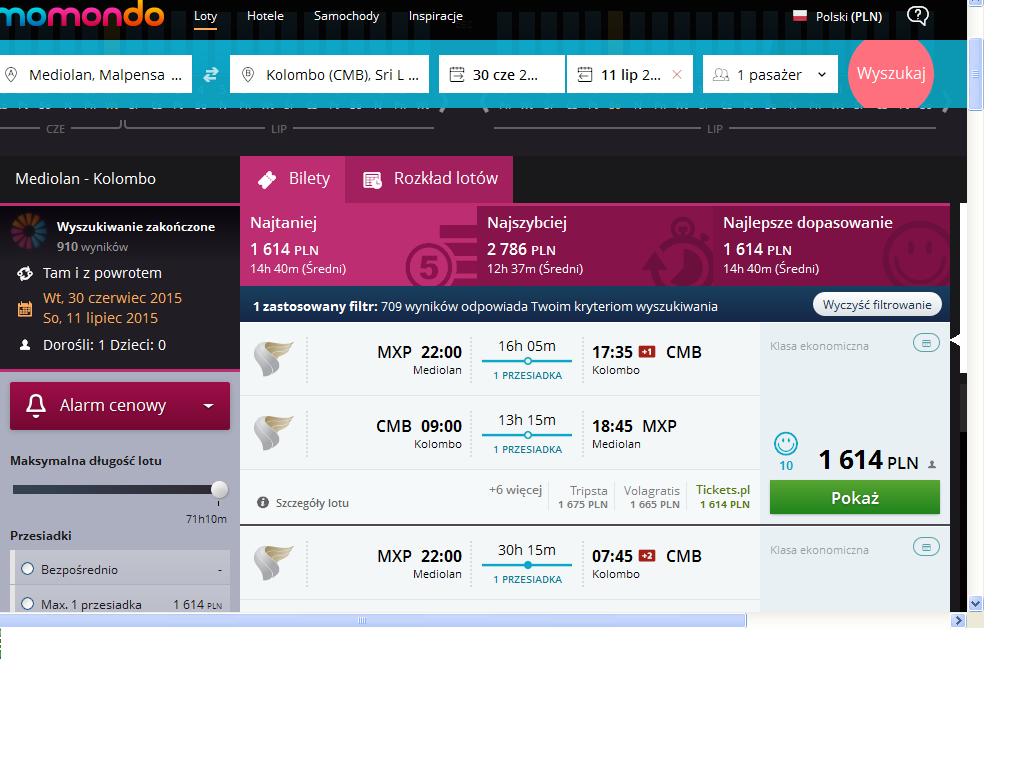This screenshot has width=1024, height=768.
Task: Click the Maksymalna długość lotu slider handle
Action: pyautogui.click(x=219, y=489)
